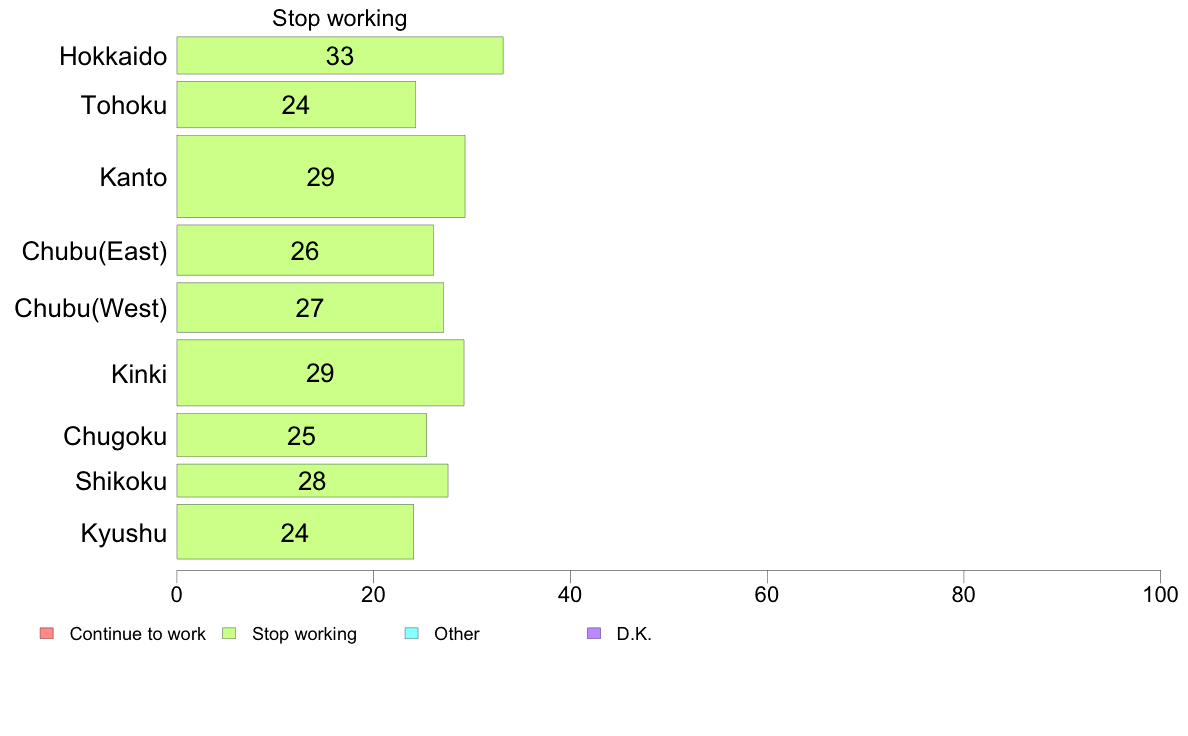This screenshot has width=1188, height=736.
Task: Select the Shikoku bar showing 28
Action: click(312, 481)
